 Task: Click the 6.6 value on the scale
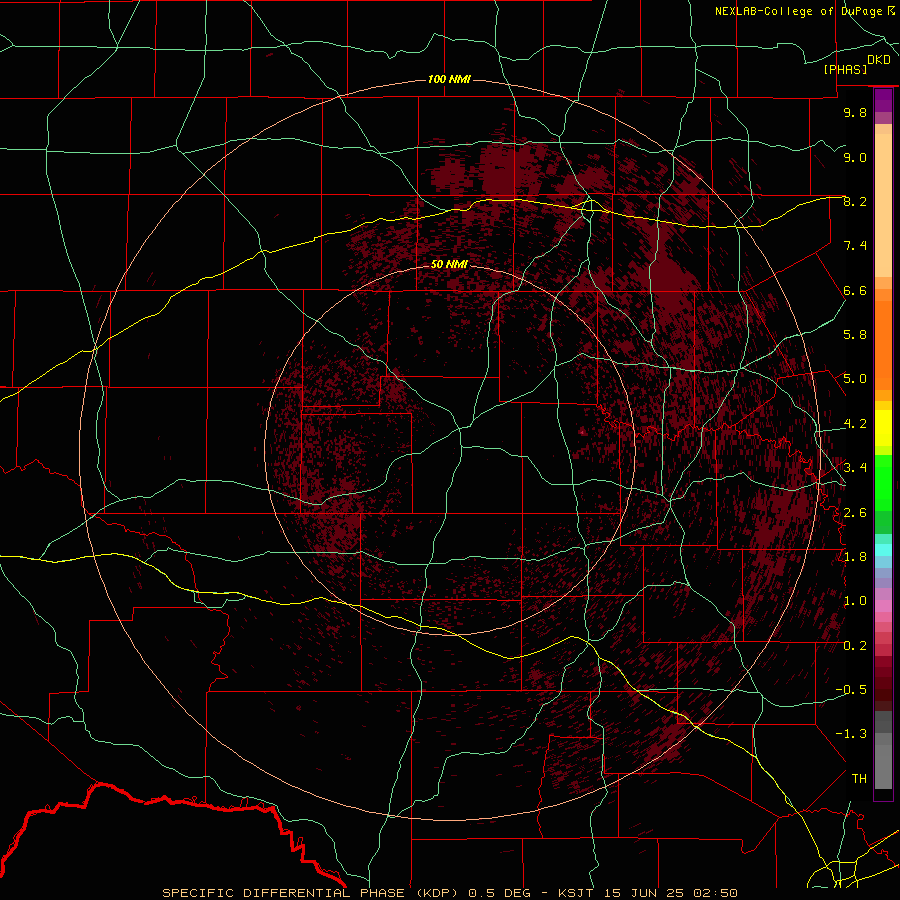pos(855,290)
